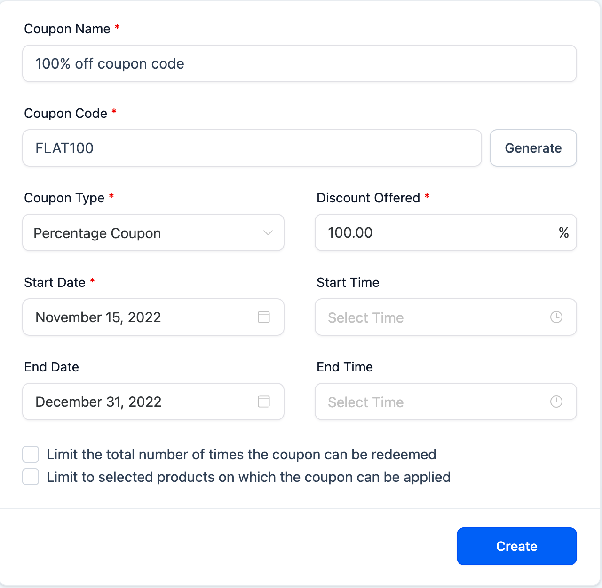Click the percent symbol in Discount Offered
The width and height of the screenshot is (602, 588).
564,233
